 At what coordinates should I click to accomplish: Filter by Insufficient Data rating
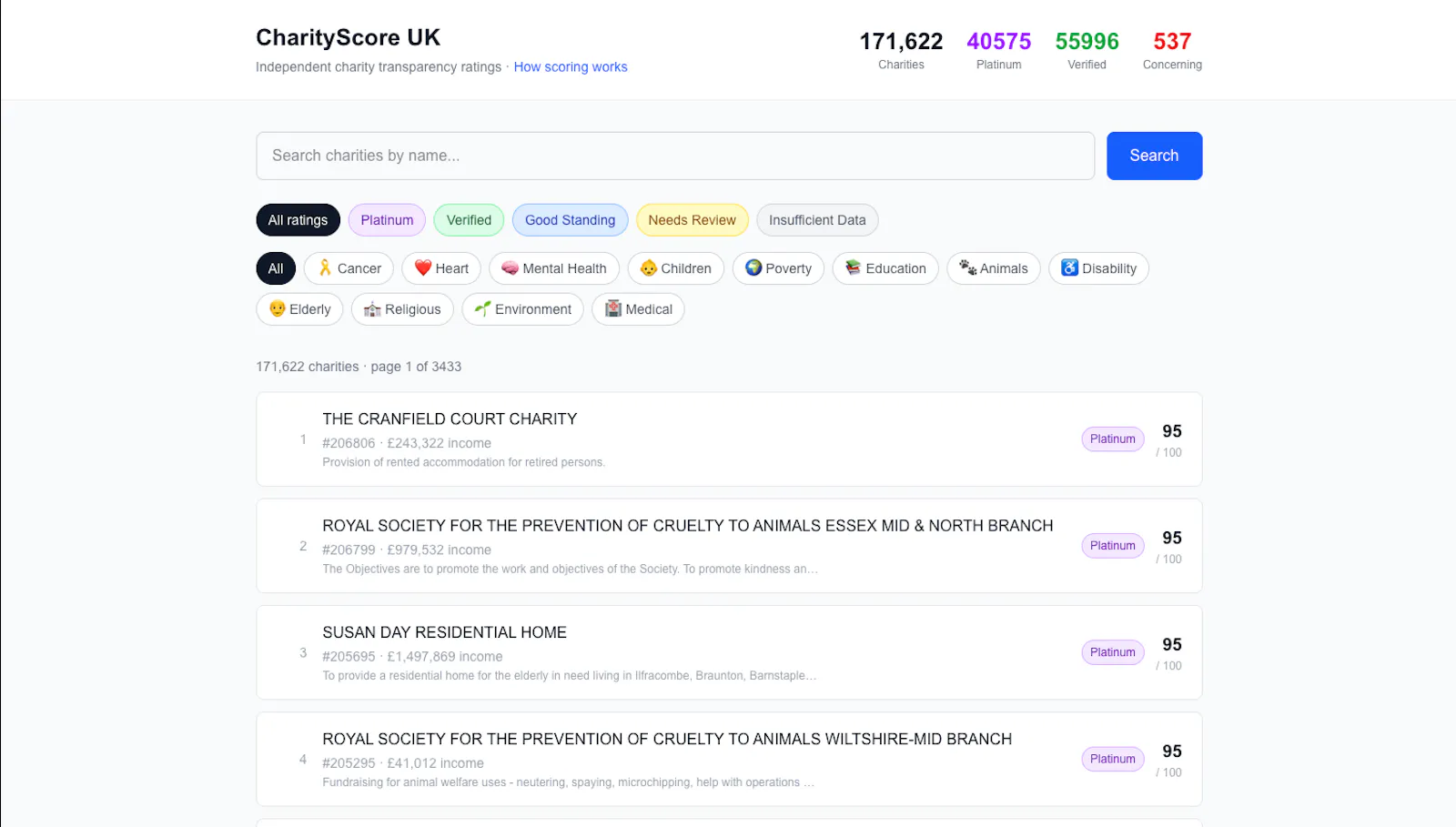[x=817, y=220]
